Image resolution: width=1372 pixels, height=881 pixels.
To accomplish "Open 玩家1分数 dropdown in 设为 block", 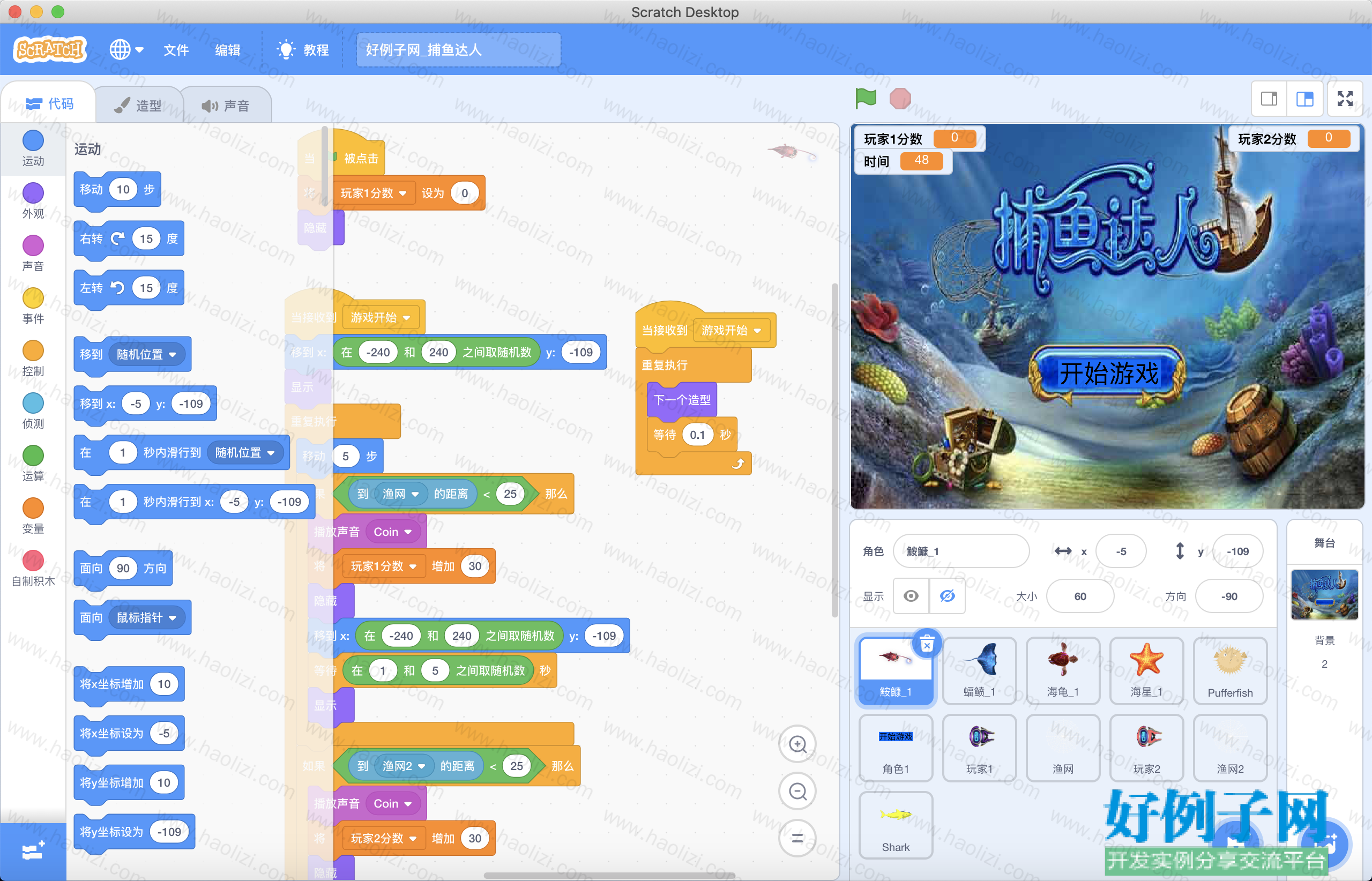I will (374, 193).
